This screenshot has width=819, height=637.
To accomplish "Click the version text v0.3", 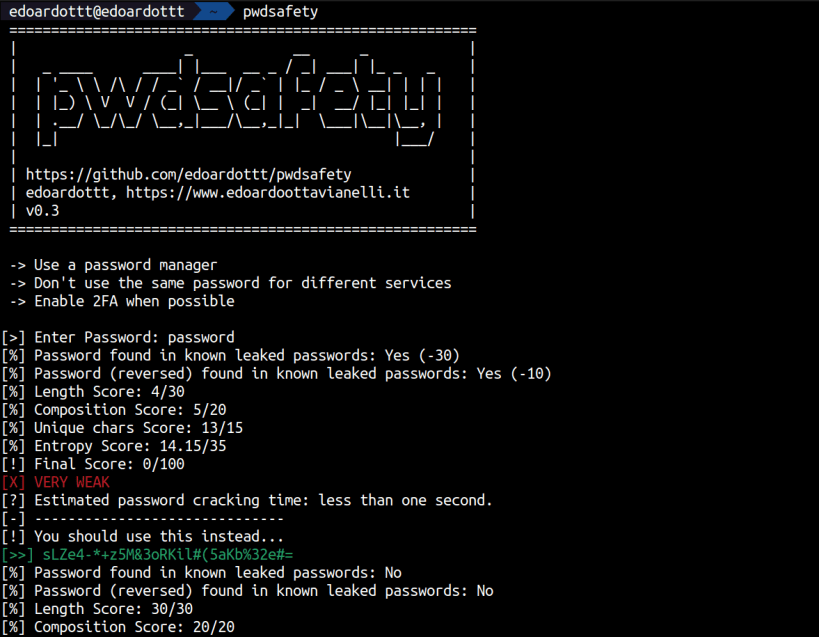I will click(42, 211).
